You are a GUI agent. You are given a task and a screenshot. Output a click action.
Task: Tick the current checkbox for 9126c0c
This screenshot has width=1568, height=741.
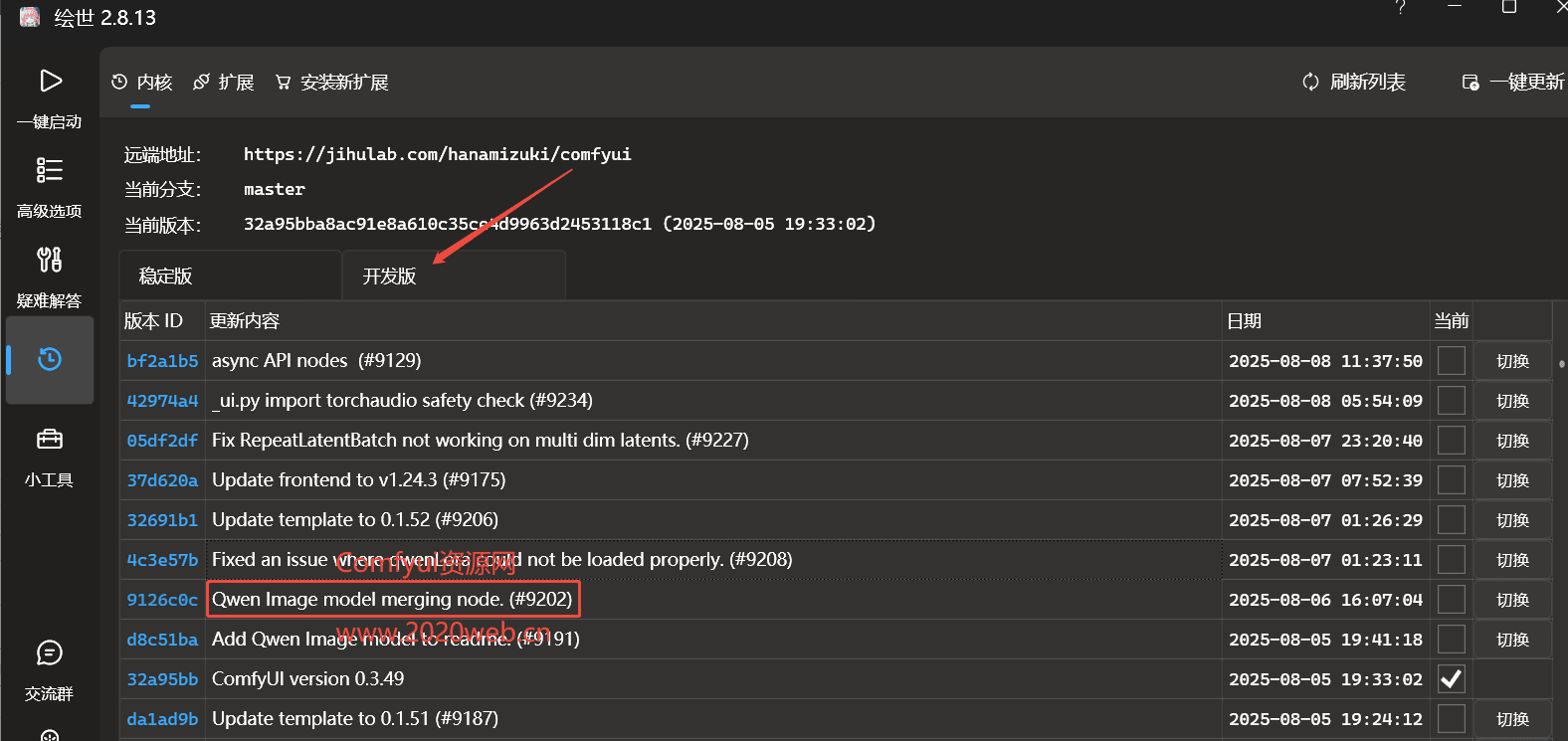pos(1452,599)
